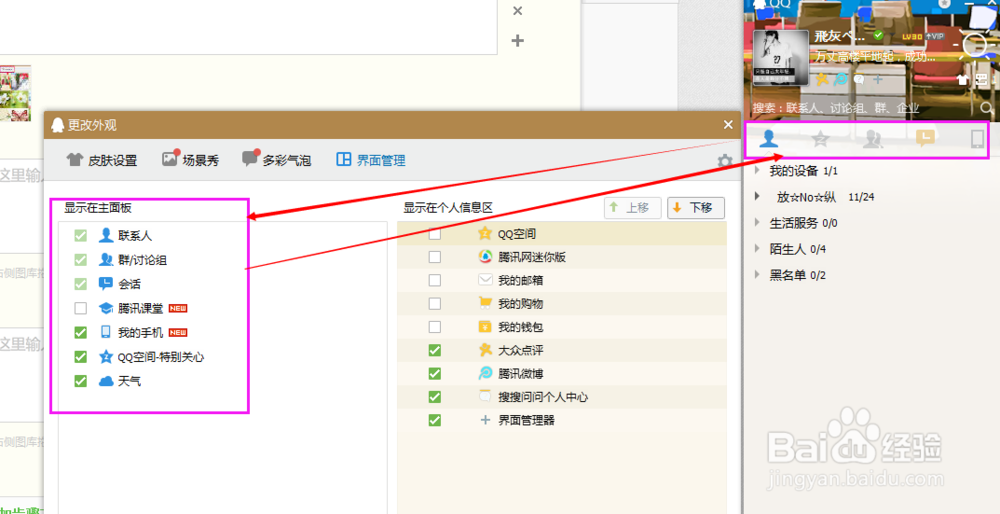Viewport: 1000px width, 514px height.
Task: Uncheck the 界面管理器 checkbox
Action: pyautogui.click(x=434, y=420)
